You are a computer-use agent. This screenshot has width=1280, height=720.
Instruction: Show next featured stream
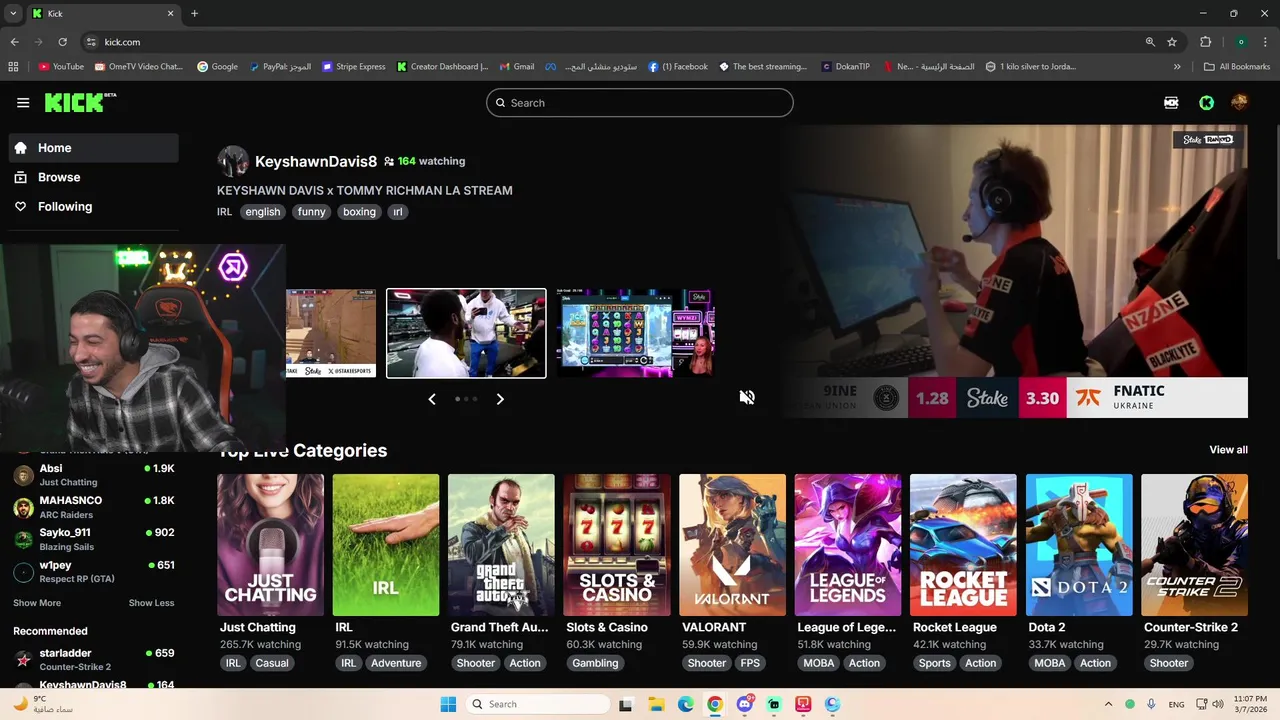500,399
